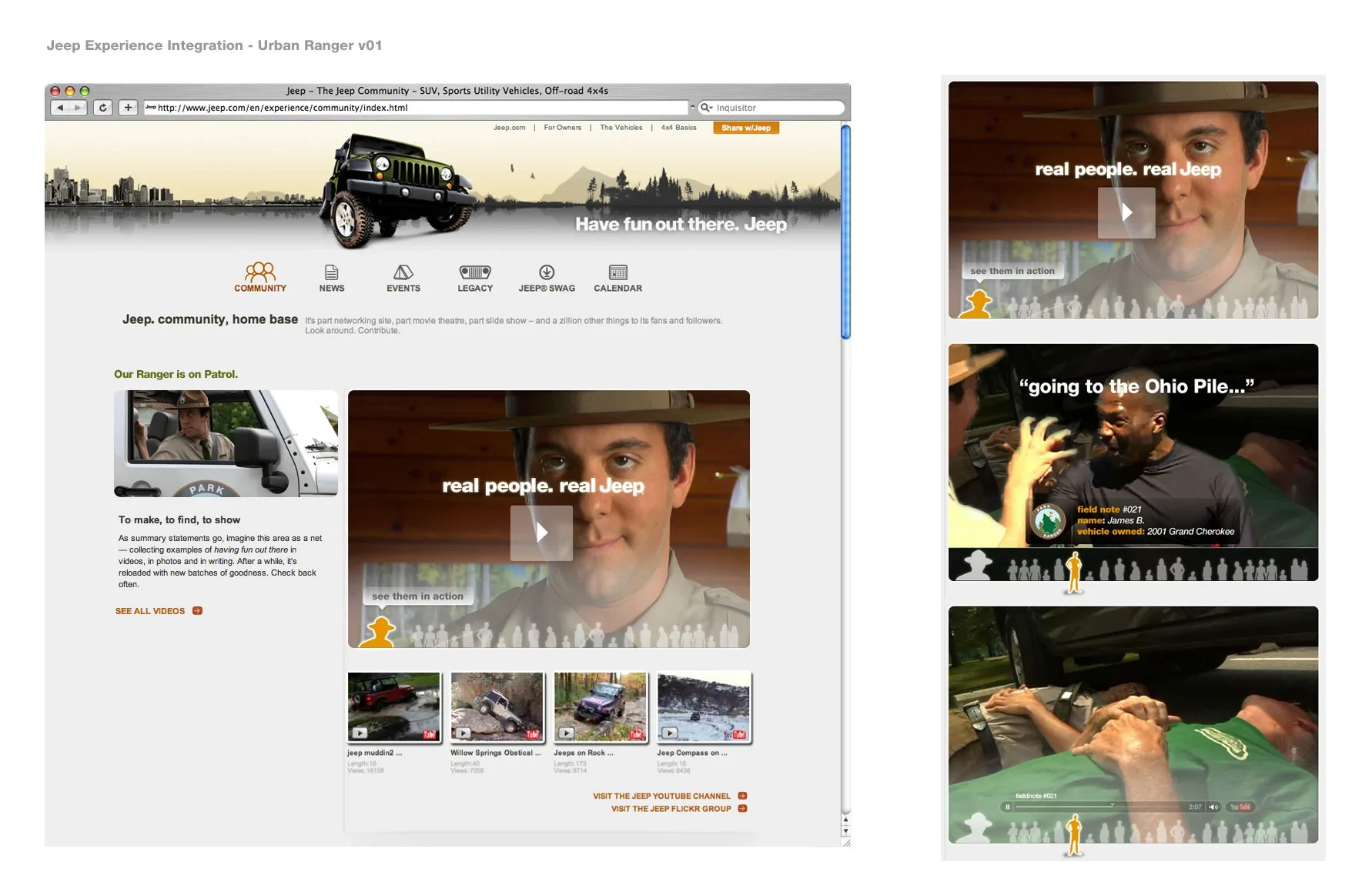The height and width of the screenshot is (885, 1372).
Task: Click arrow icon beside SEE ALL VIDEOS
Action: pyautogui.click(x=197, y=611)
